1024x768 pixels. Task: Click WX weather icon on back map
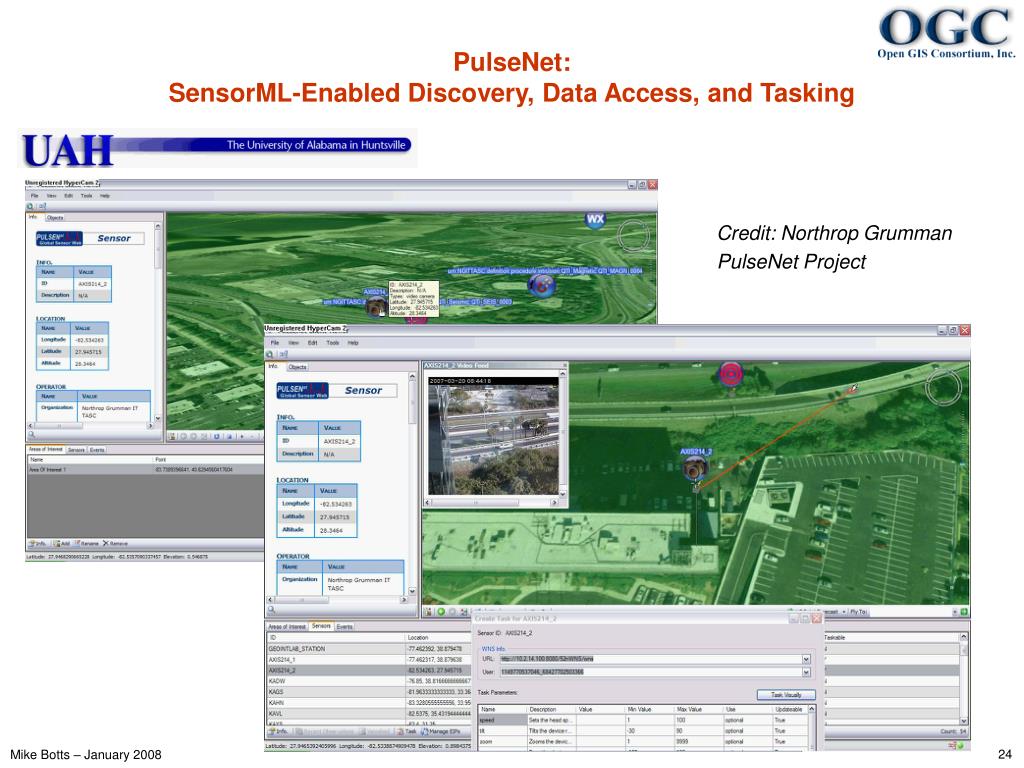tap(595, 219)
